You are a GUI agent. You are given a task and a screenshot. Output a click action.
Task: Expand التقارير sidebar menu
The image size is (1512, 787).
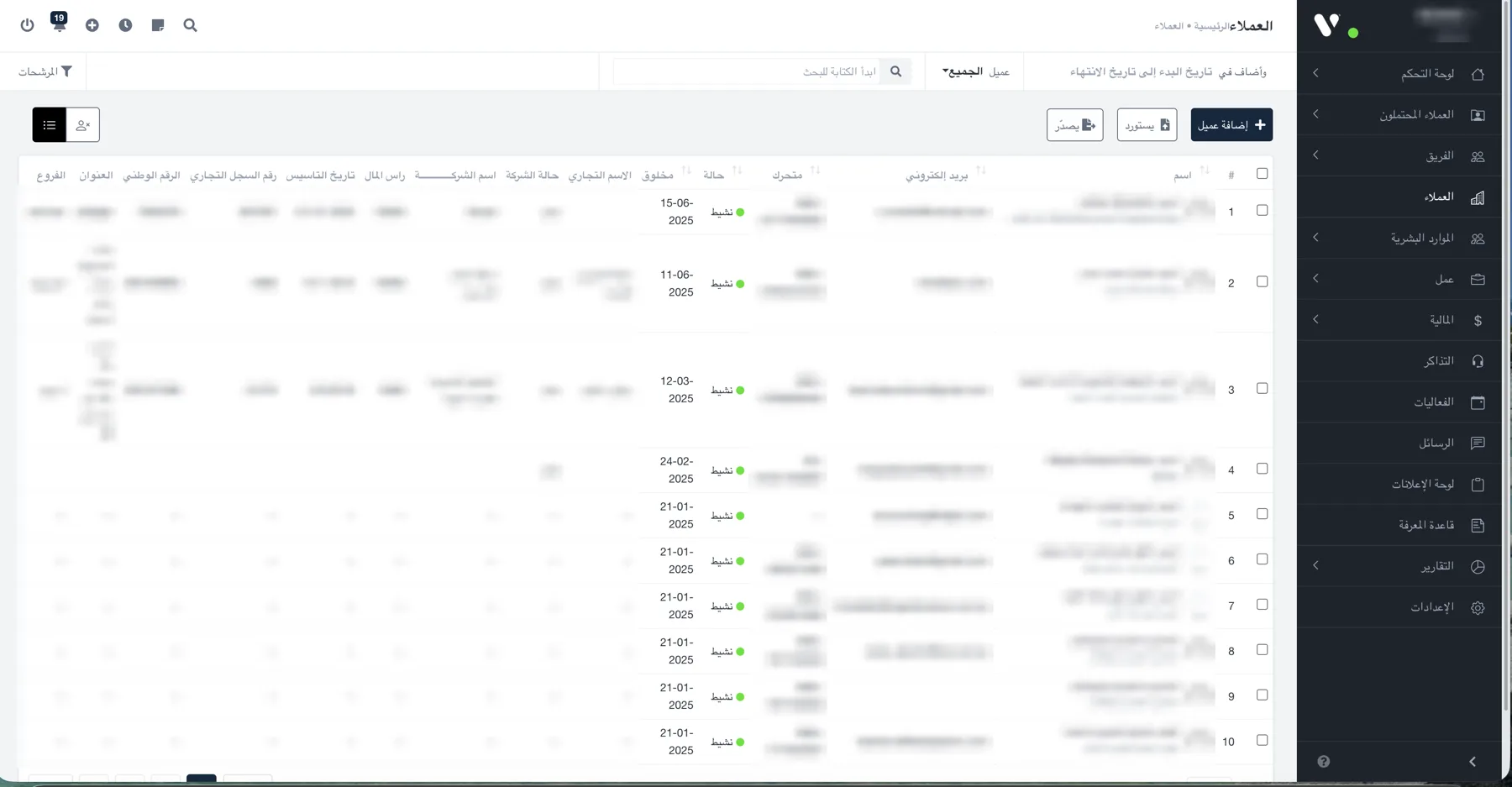[1399, 566]
